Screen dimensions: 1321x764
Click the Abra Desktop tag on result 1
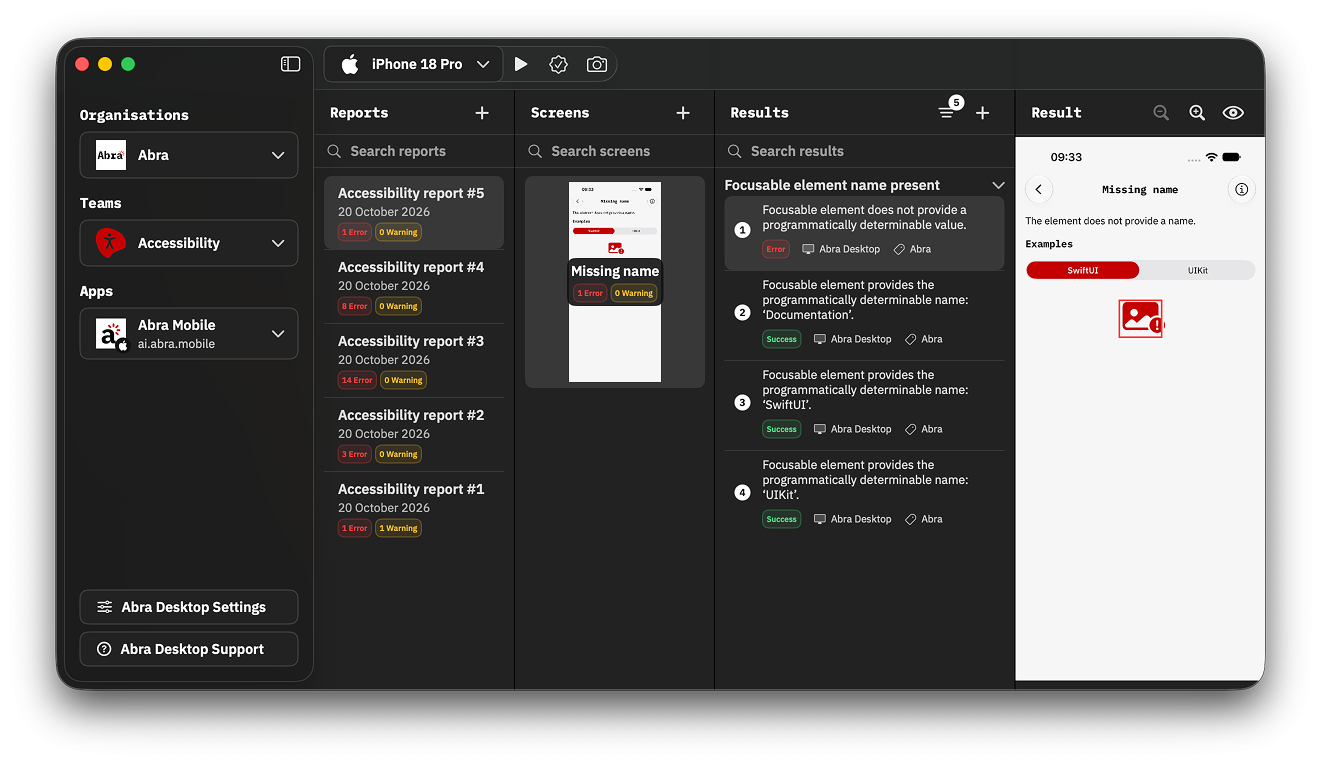(x=841, y=249)
